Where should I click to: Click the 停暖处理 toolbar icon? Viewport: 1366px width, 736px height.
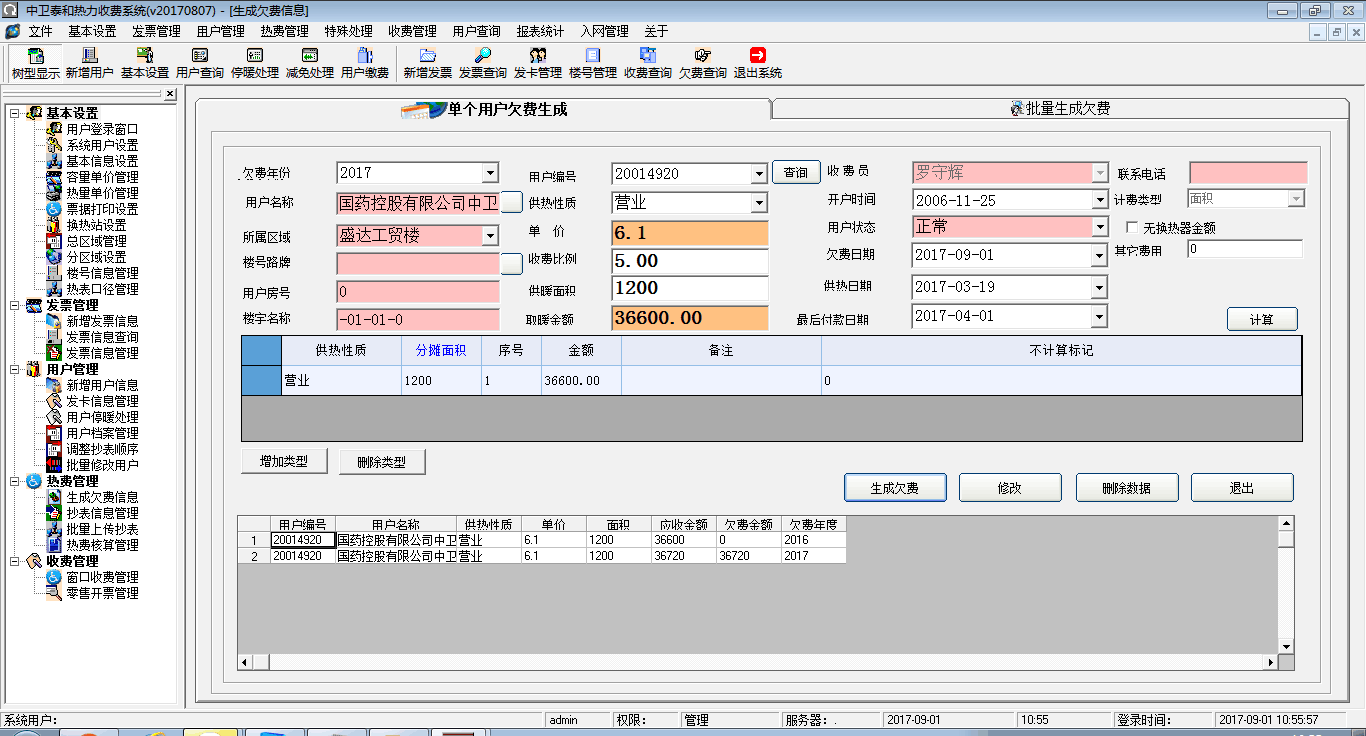pyautogui.click(x=254, y=57)
